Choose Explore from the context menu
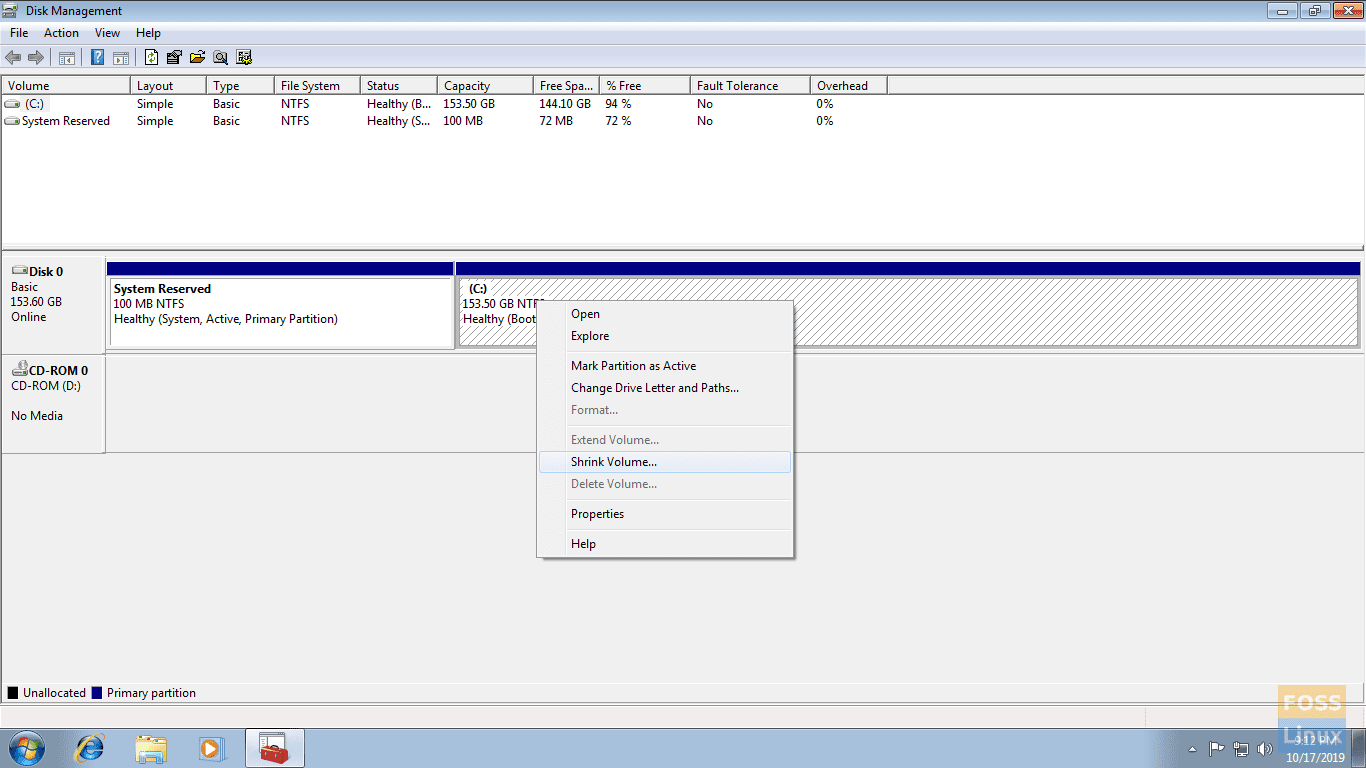The image size is (1366, 768). 665,336
